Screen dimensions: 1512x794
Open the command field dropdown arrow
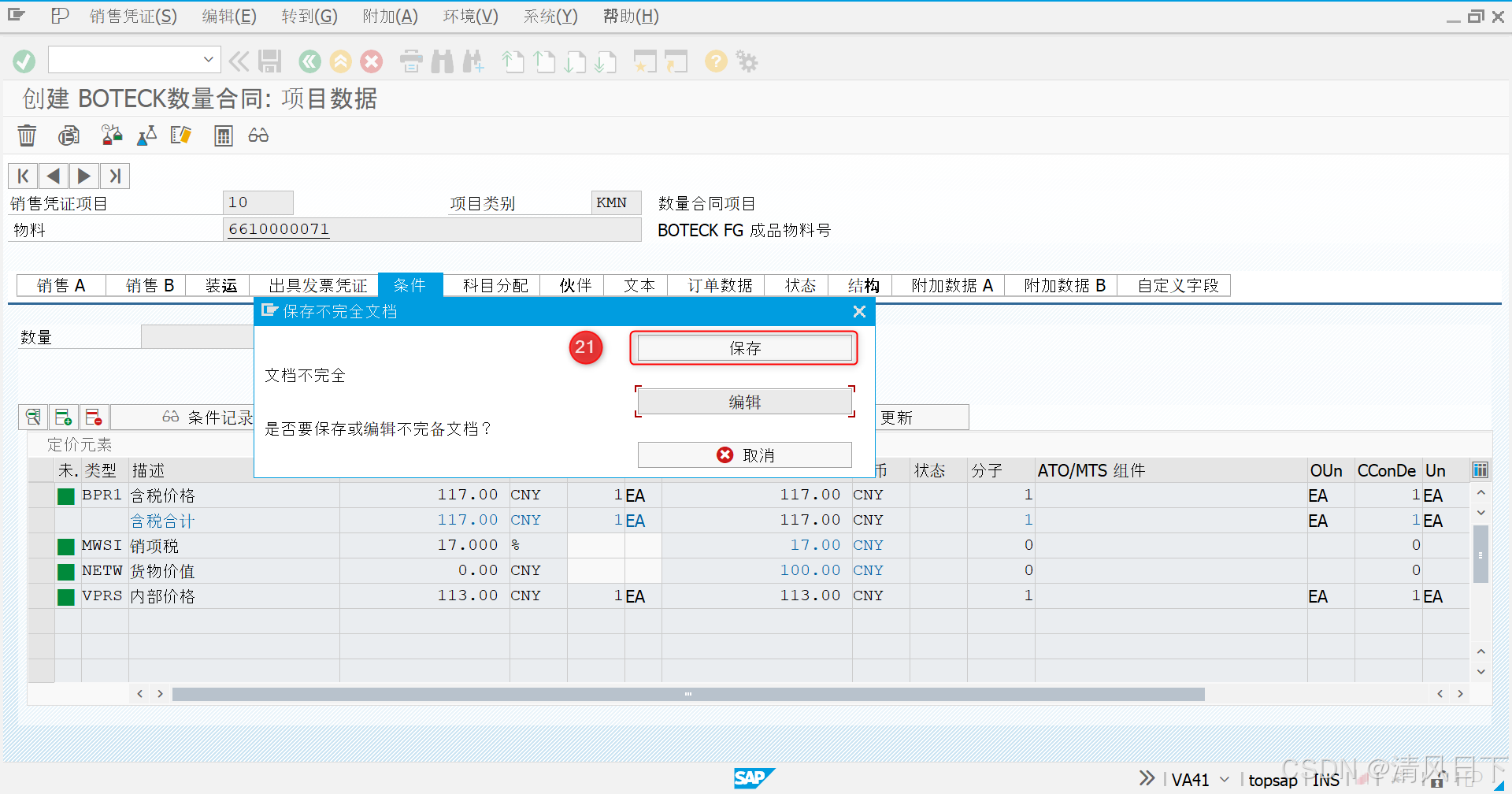pos(208,59)
